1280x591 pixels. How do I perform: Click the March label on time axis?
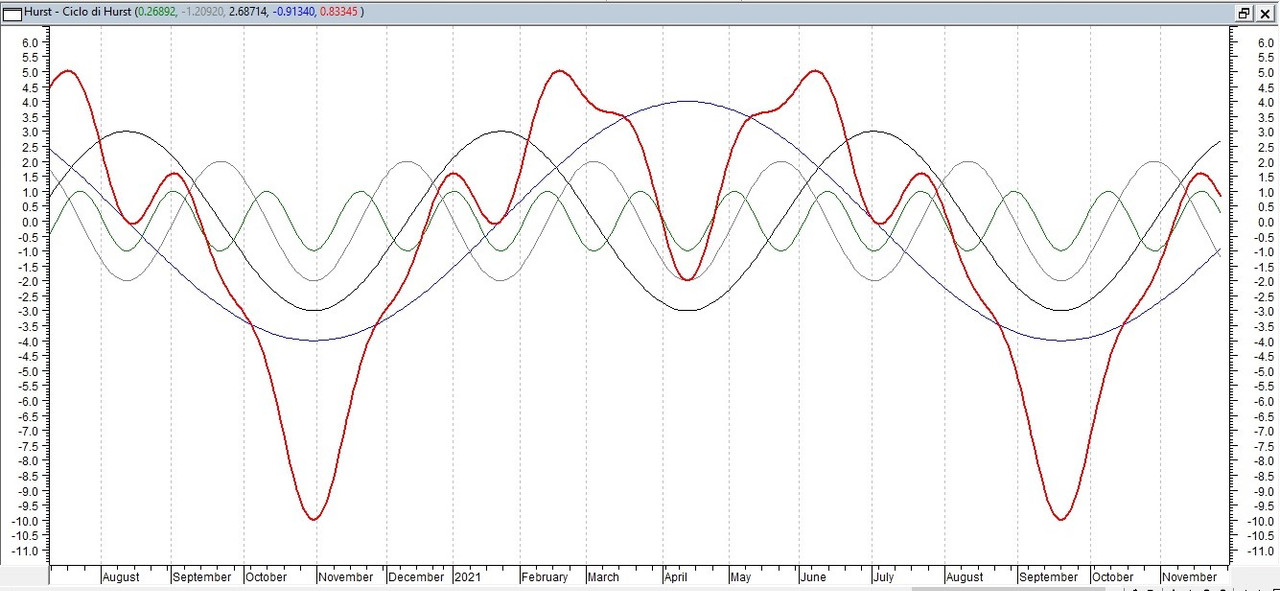(x=603, y=577)
